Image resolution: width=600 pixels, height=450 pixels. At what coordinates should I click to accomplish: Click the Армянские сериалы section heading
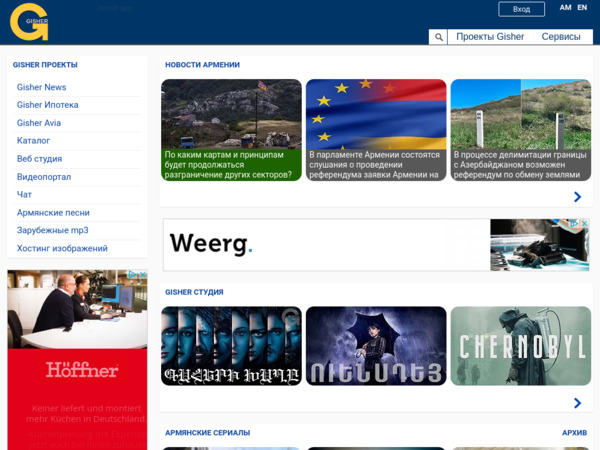coord(207,433)
